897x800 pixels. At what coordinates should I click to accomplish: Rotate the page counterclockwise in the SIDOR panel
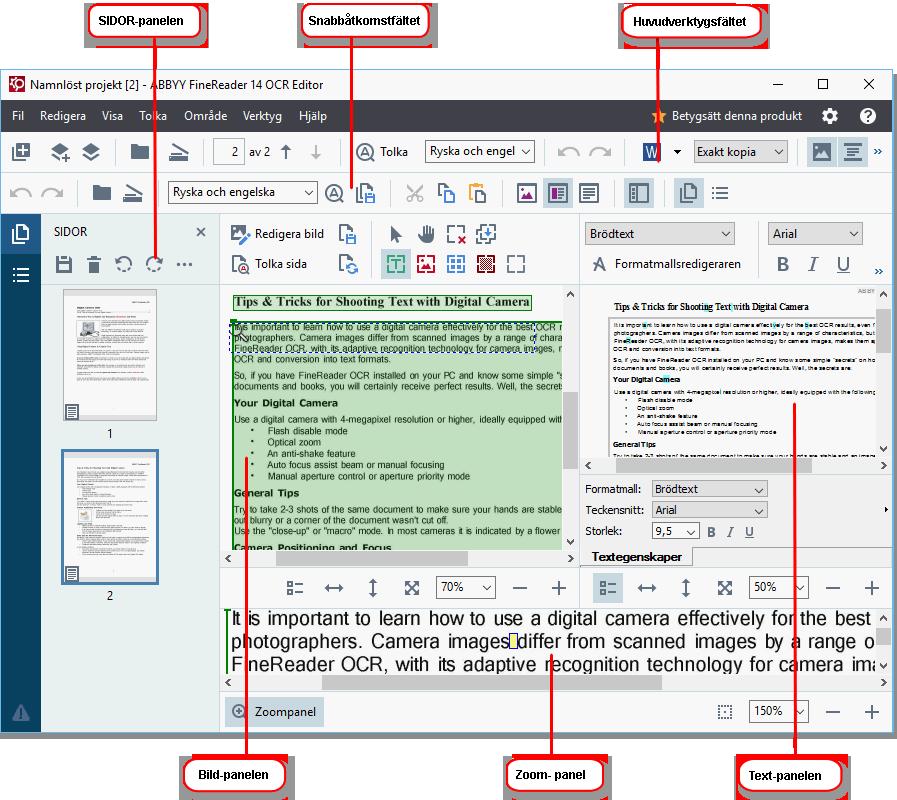pyautogui.click(x=124, y=264)
